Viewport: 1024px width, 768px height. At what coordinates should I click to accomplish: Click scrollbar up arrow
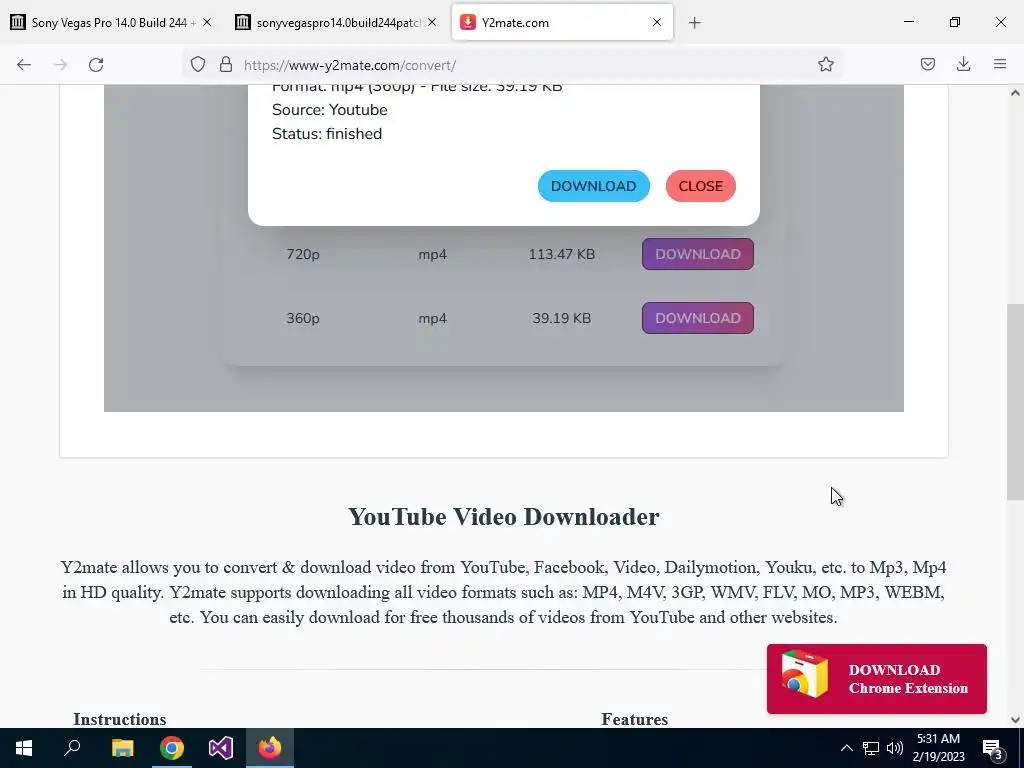pyautogui.click(x=1015, y=93)
